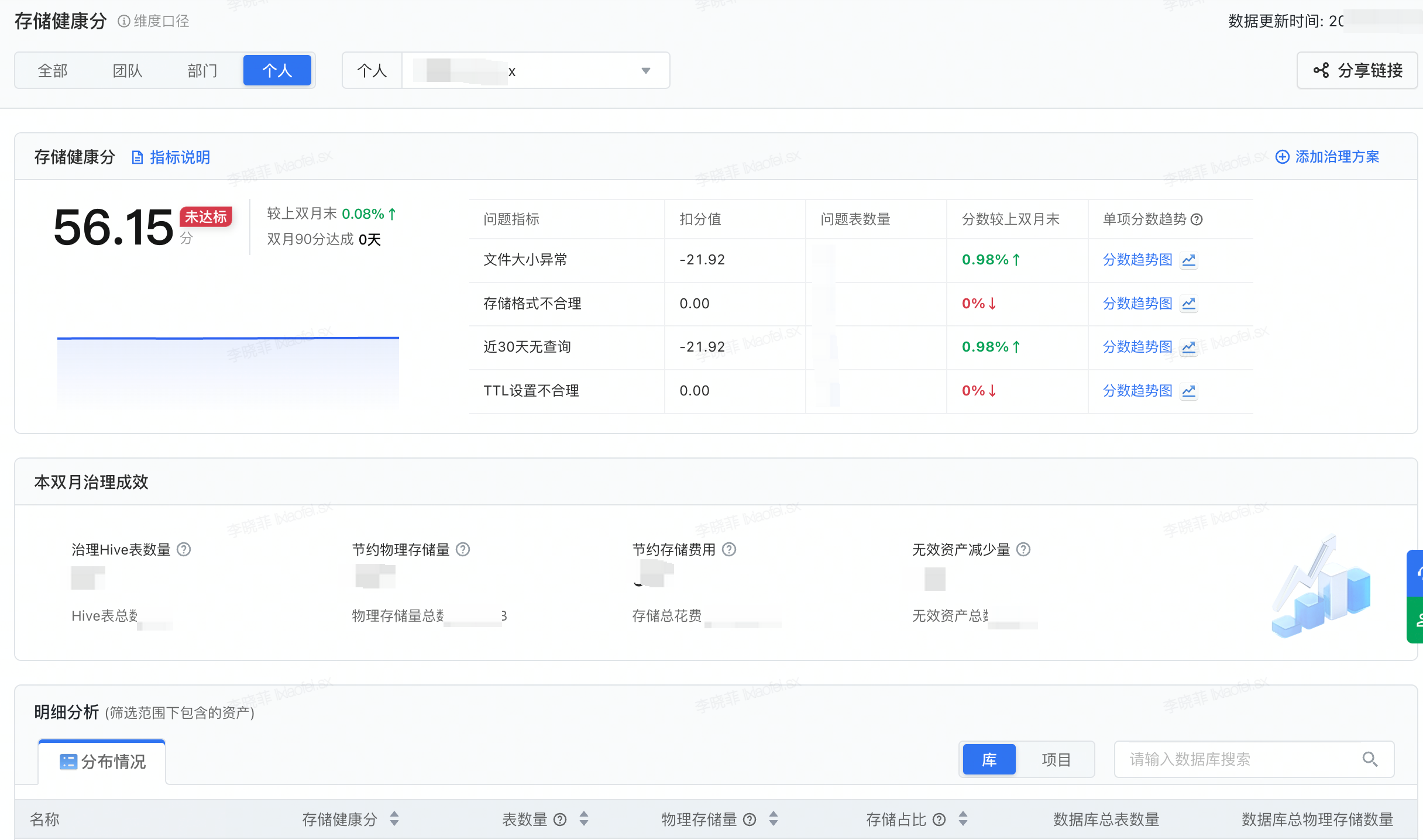Select the 部门 tab

pyautogui.click(x=202, y=71)
